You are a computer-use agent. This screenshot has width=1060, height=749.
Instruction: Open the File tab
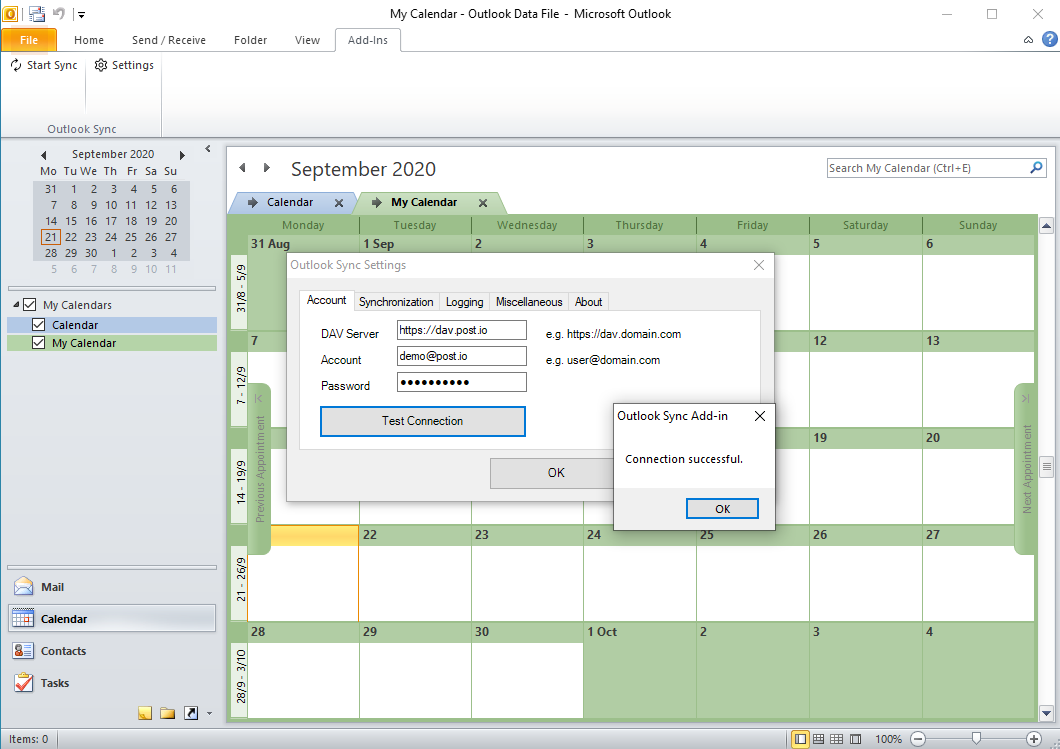[28, 40]
